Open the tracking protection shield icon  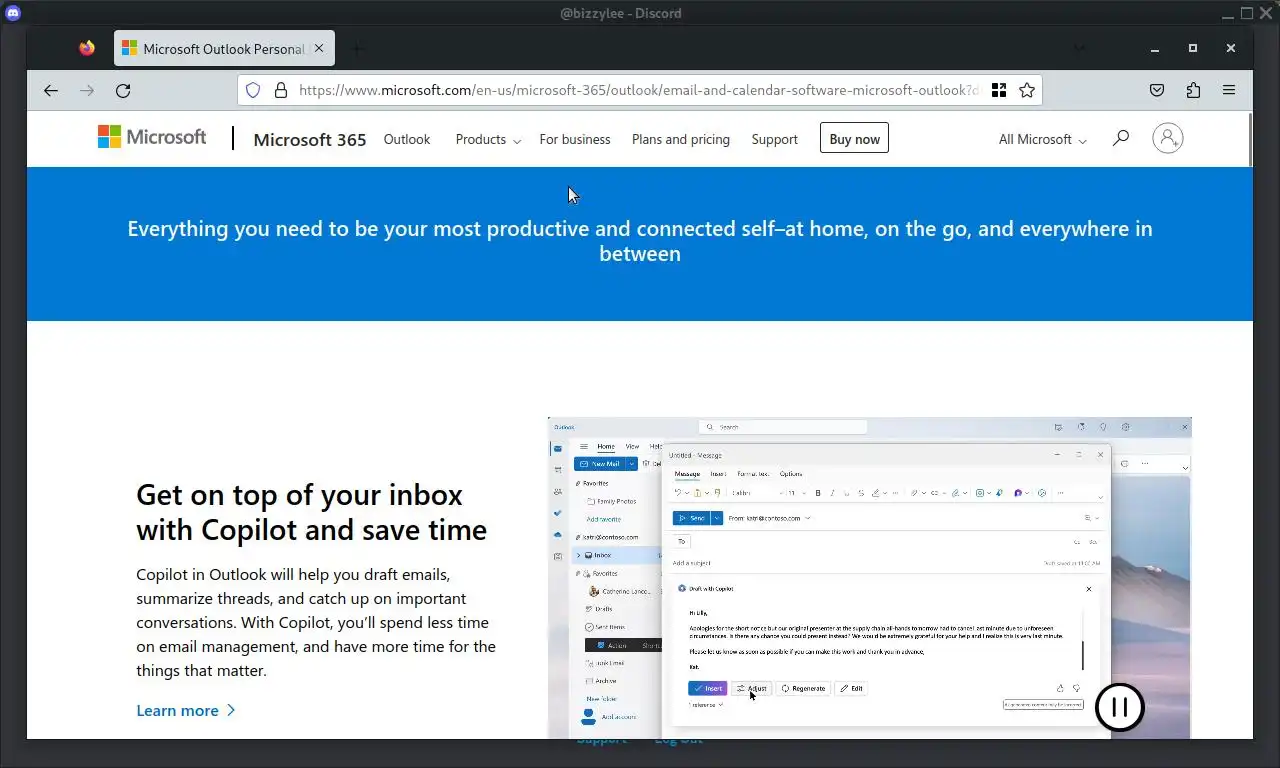pos(253,90)
